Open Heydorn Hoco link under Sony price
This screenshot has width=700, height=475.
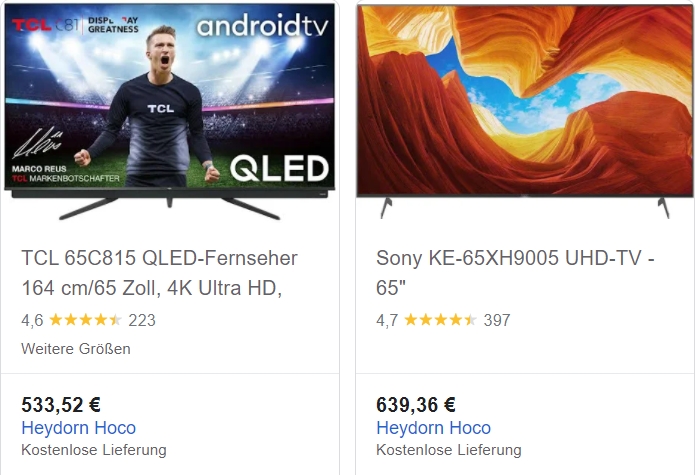433,428
